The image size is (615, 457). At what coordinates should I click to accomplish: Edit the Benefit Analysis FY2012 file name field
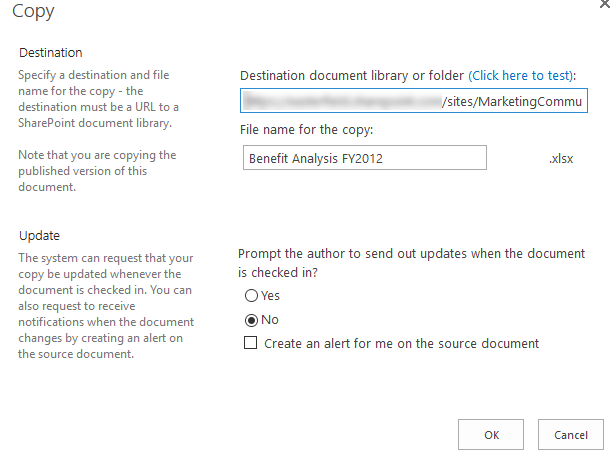[365, 158]
